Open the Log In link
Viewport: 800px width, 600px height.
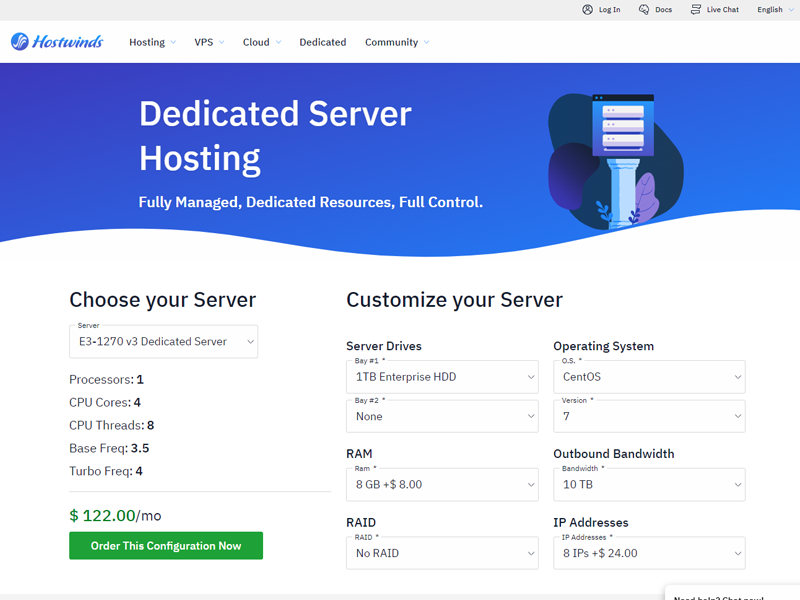click(x=609, y=10)
